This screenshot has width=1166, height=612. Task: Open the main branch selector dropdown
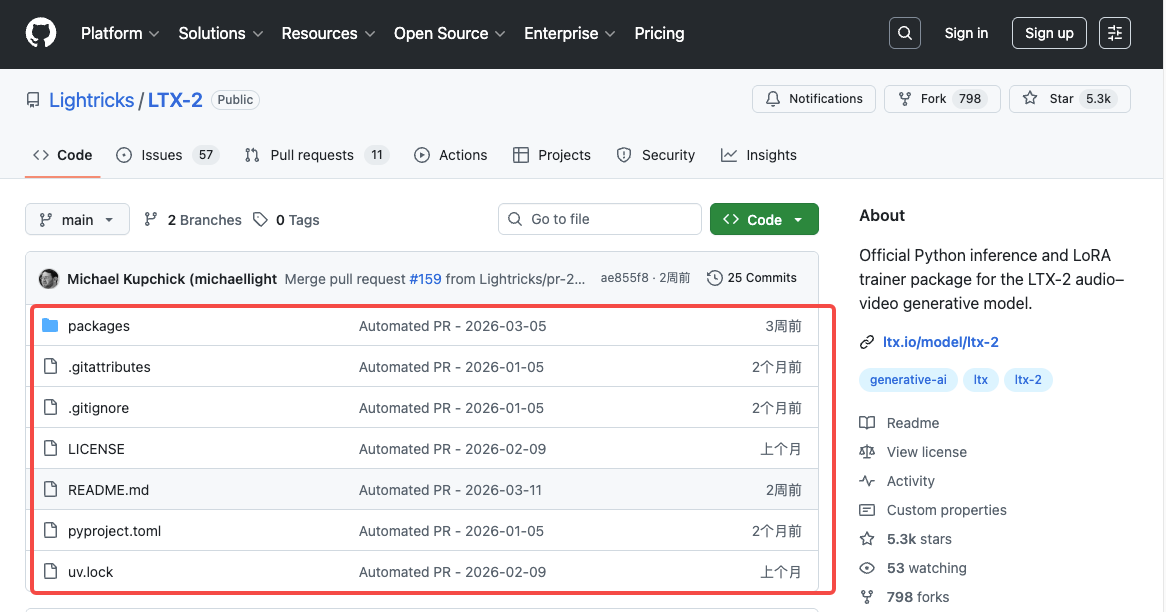click(77, 219)
